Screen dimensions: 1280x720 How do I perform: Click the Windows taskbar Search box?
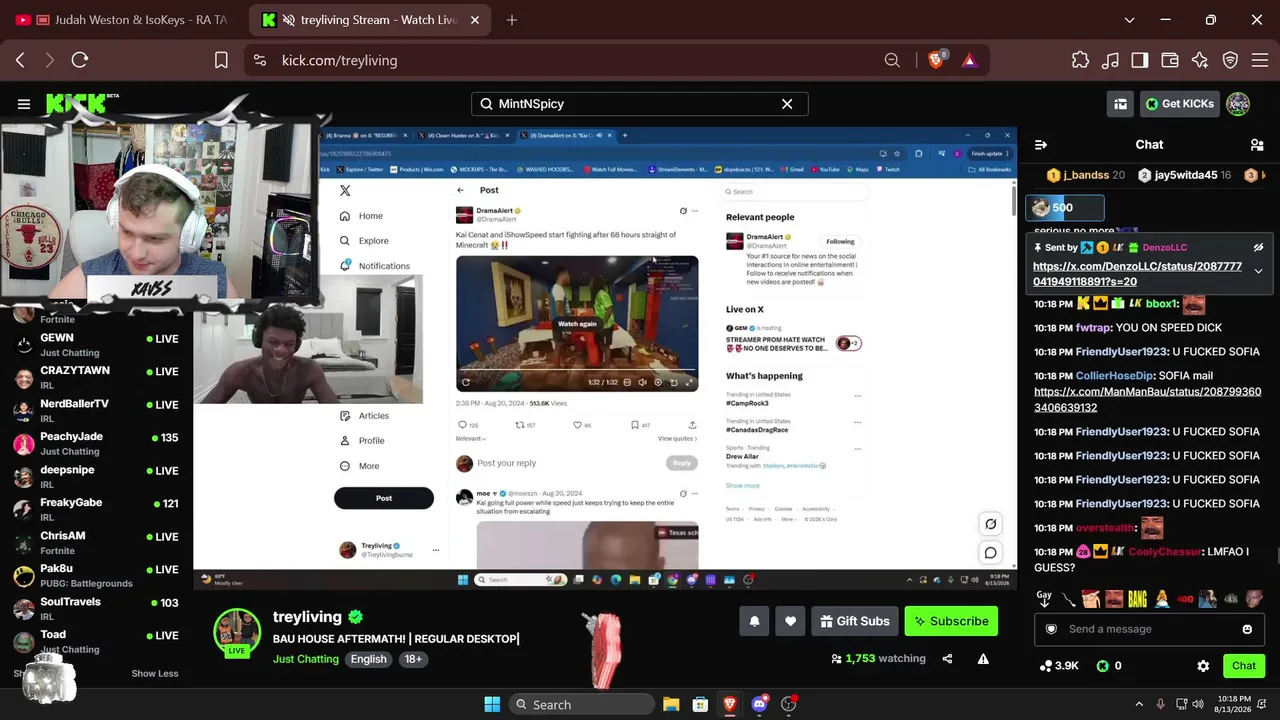click(581, 704)
